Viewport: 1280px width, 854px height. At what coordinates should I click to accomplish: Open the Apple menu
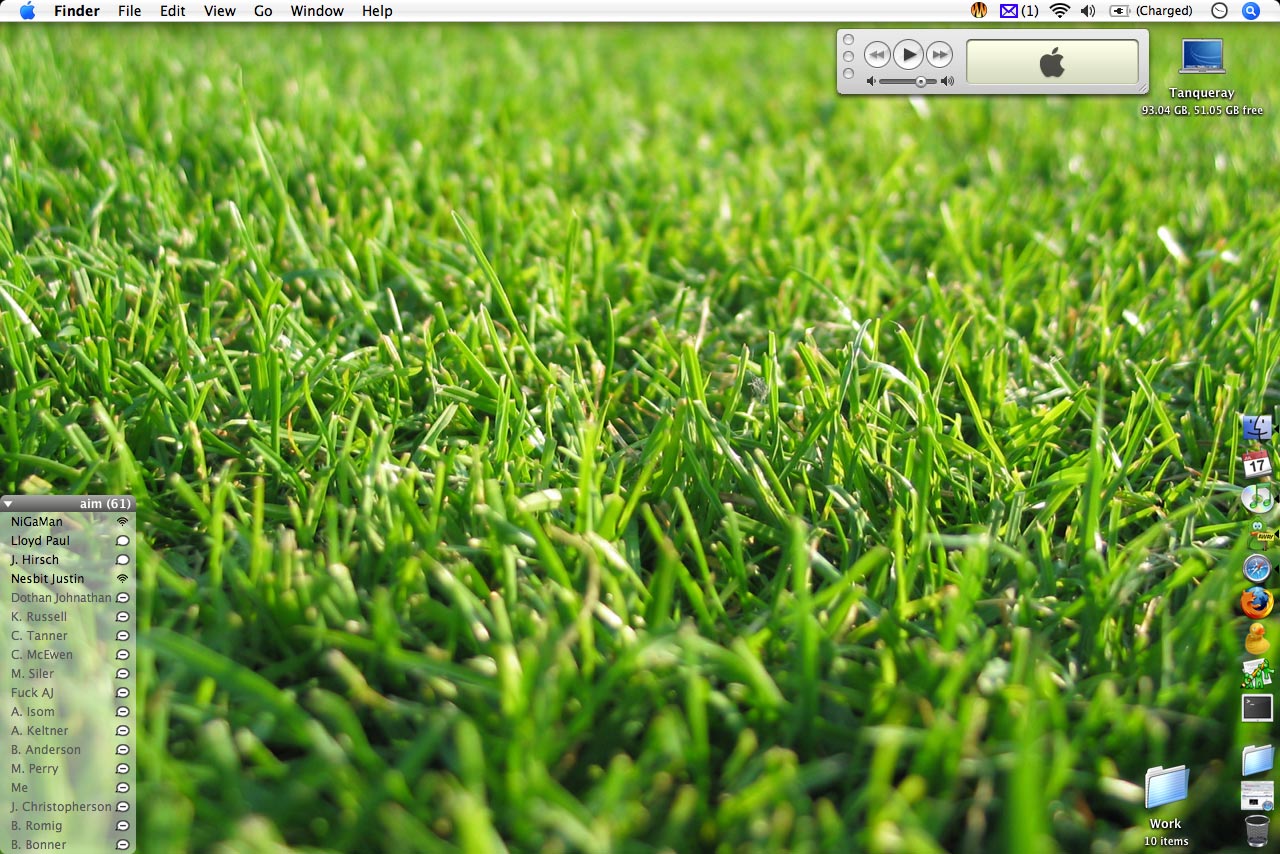point(27,11)
